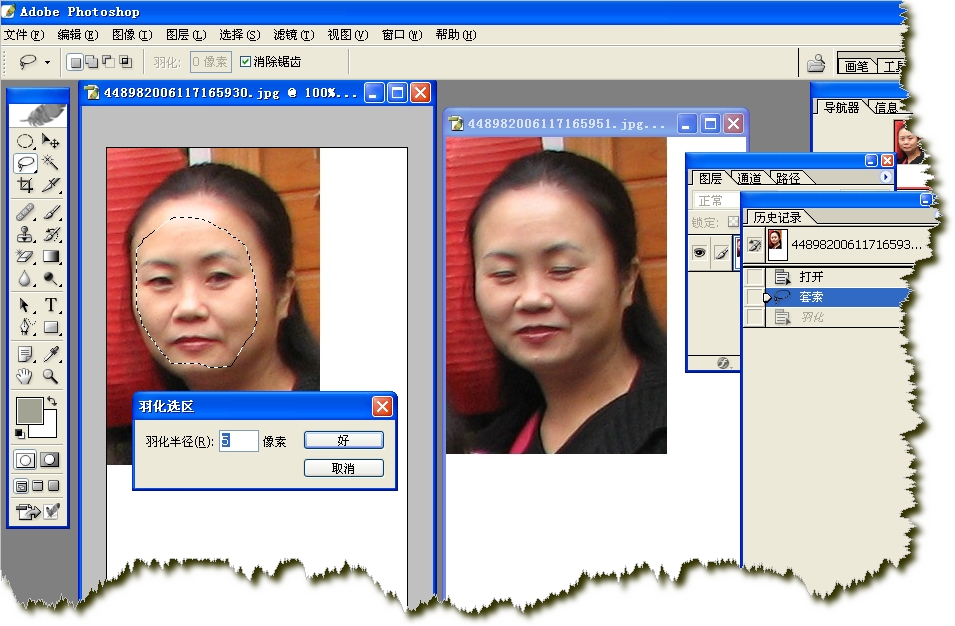955x626 pixels.
Task: Select the Move tool
Action: tap(51, 141)
